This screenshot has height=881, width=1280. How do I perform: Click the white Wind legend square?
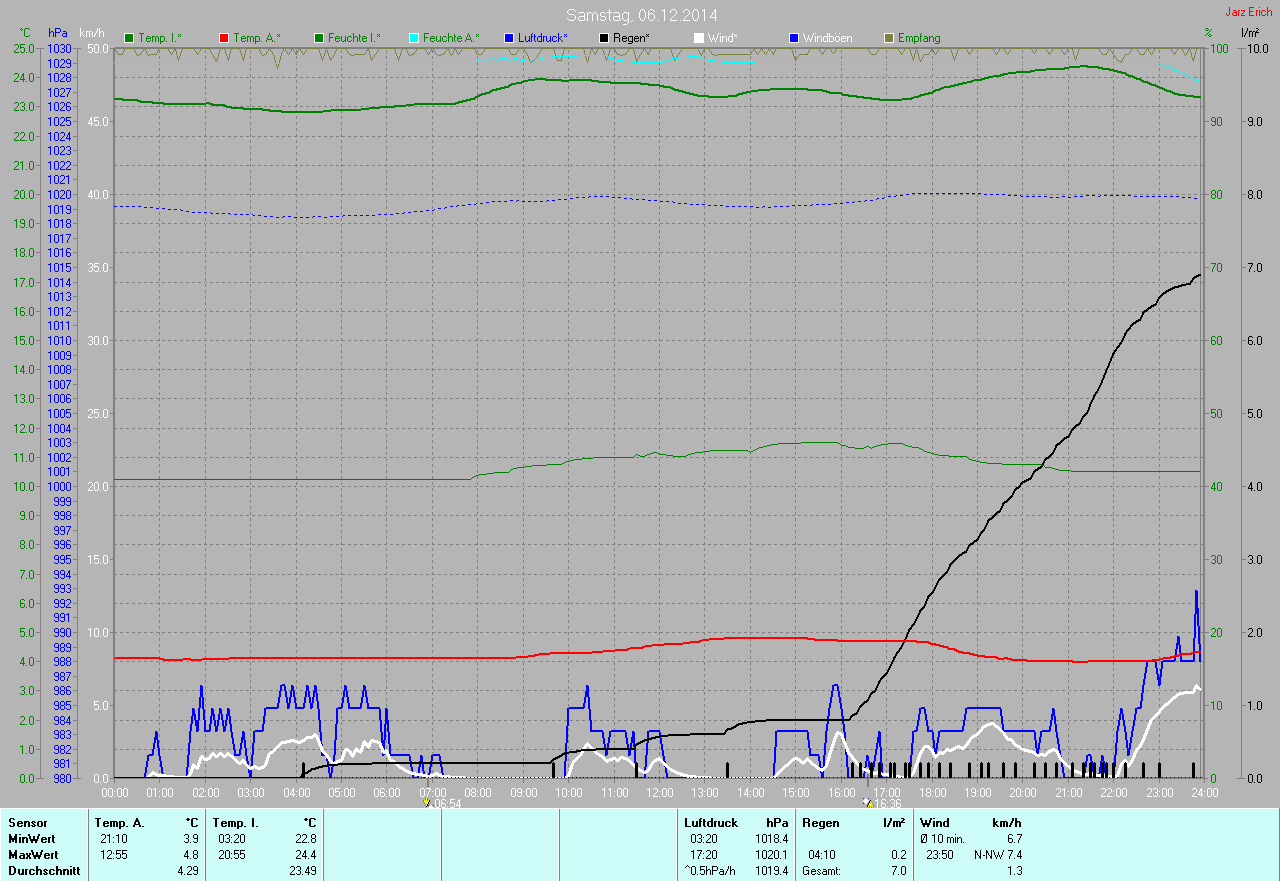(699, 38)
